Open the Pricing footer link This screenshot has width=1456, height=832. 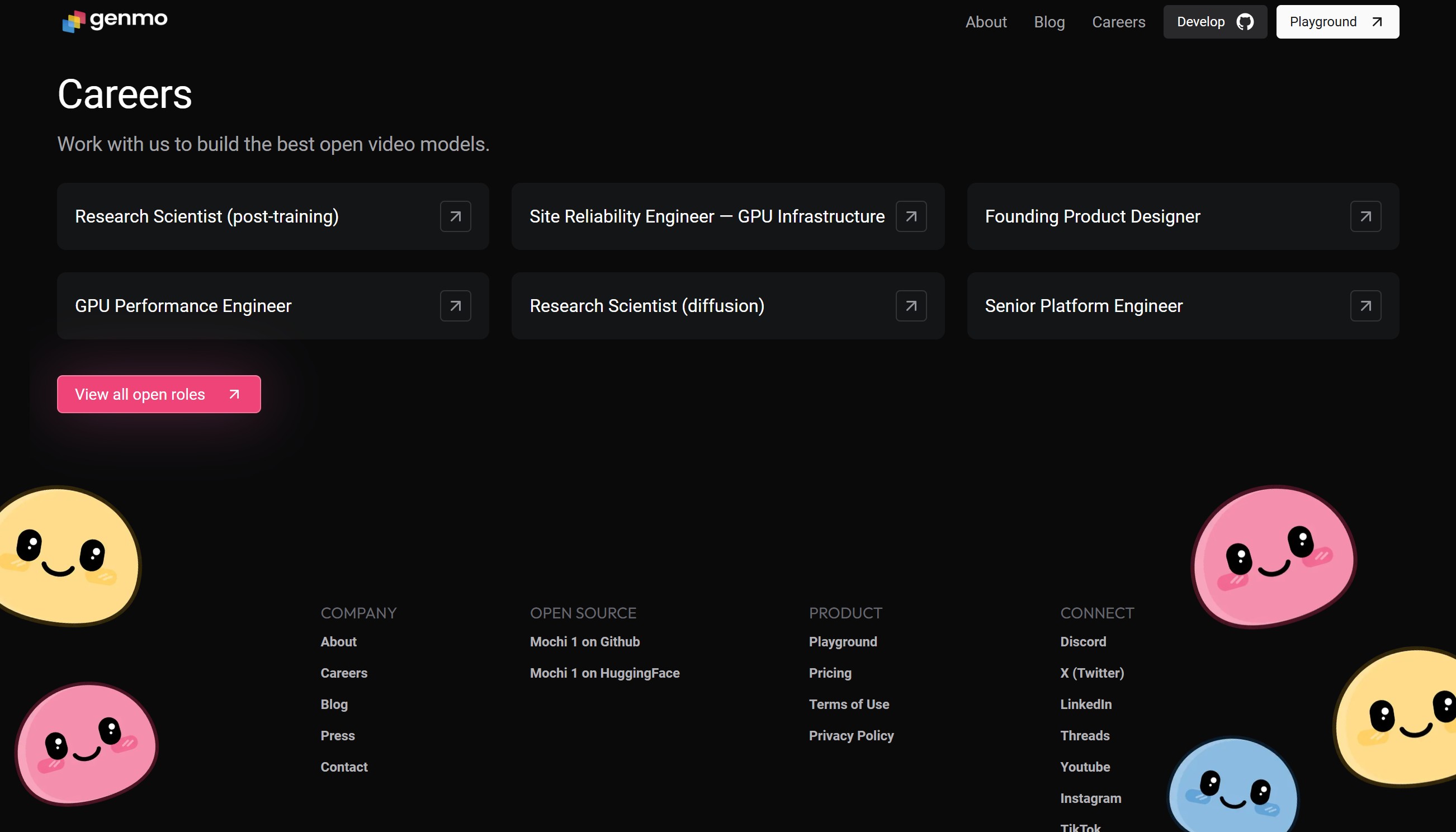[830, 673]
